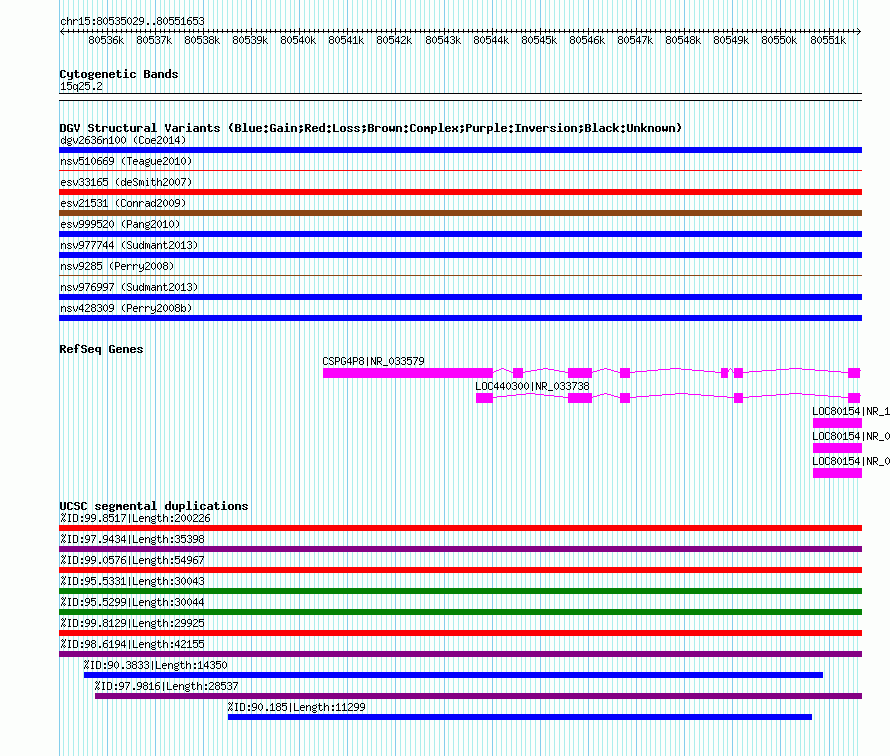The image size is (890, 756).
Task: Open the nsv9285 (Perry2008) variant label
Action: coord(117,266)
